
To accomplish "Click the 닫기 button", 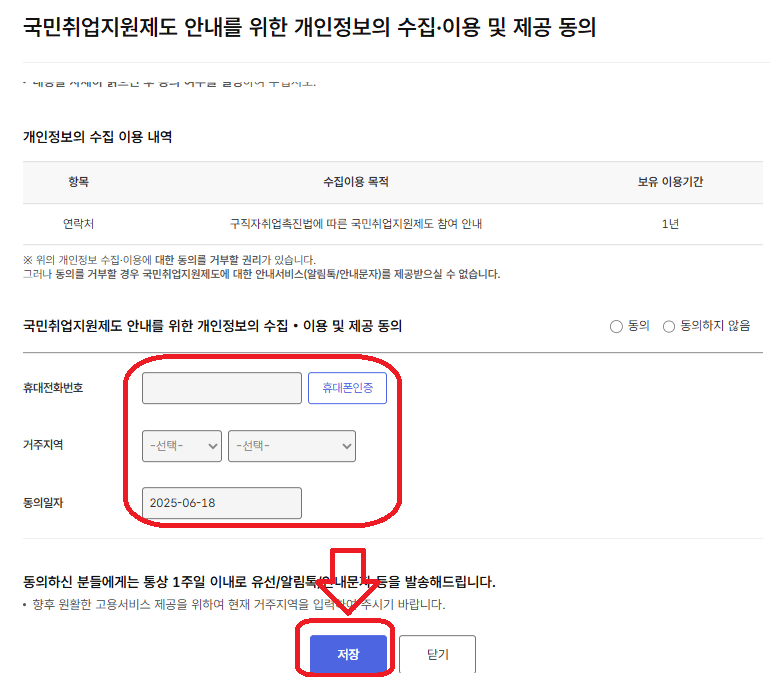I will (x=438, y=654).
